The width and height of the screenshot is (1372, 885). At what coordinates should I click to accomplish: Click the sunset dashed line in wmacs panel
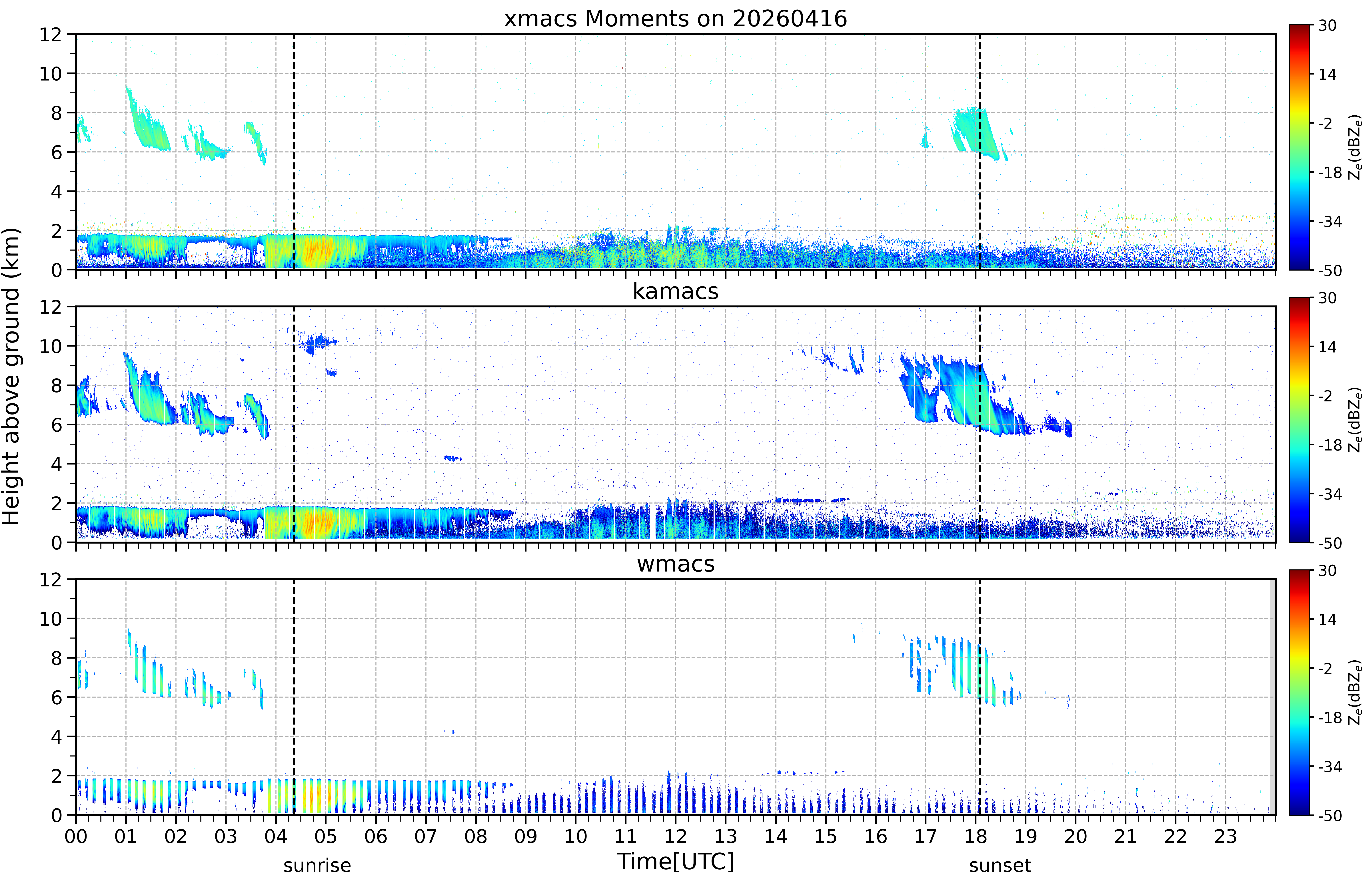[x=980, y=697]
